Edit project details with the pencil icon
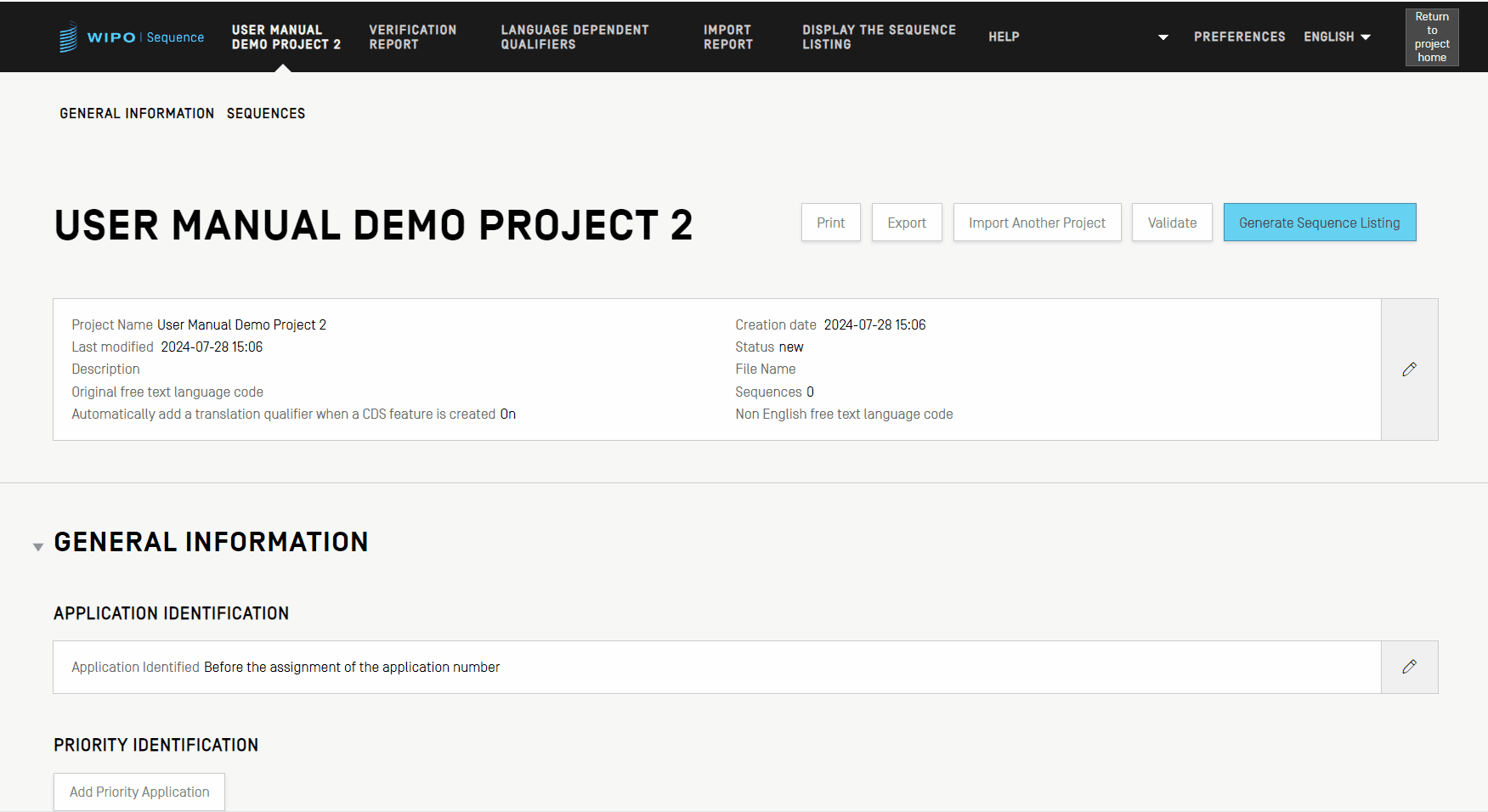Image resolution: width=1488 pixels, height=812 pixels. click(1409, 369)
